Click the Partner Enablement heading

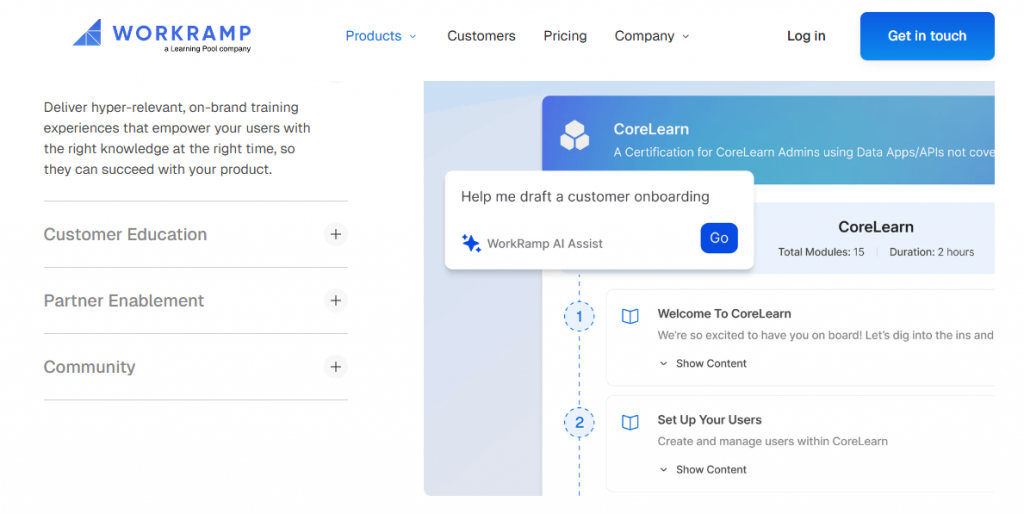coord(124,300)
